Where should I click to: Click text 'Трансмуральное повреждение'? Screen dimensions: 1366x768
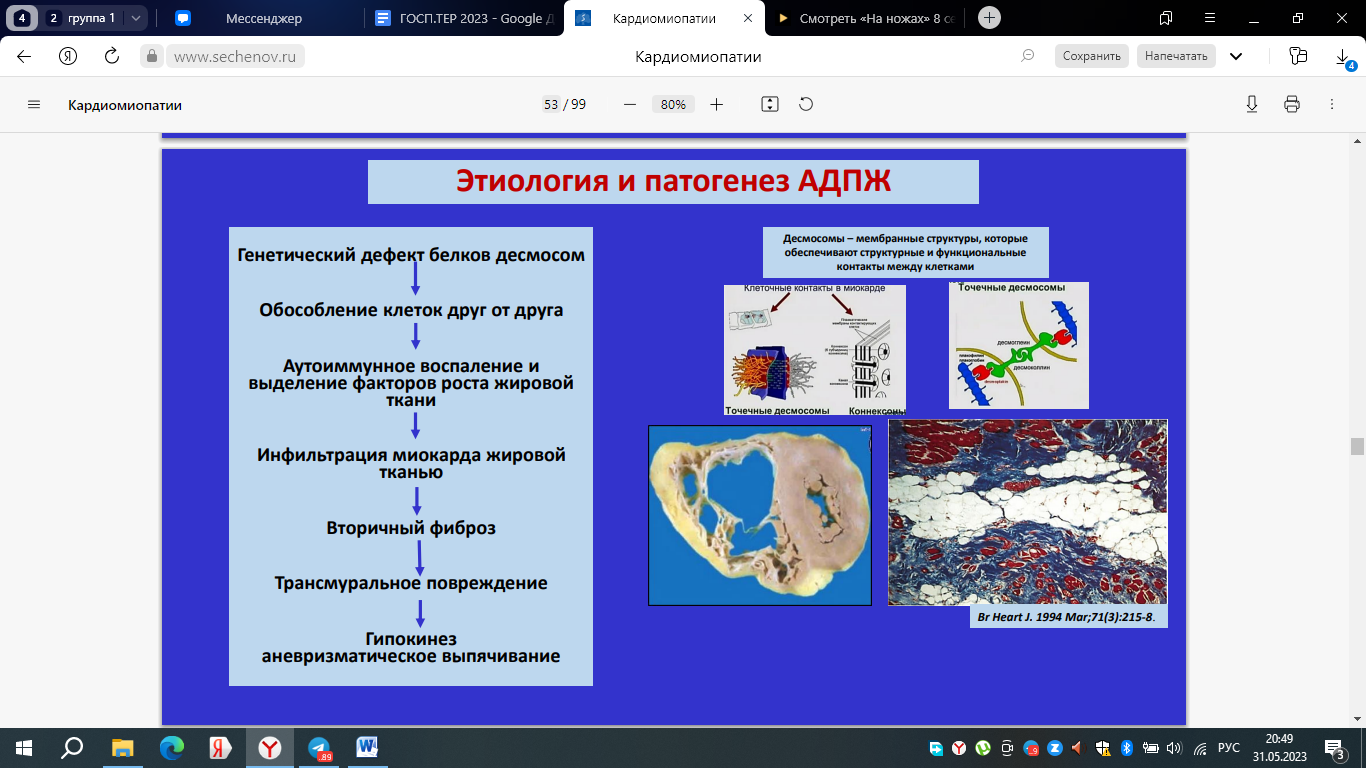point(411,583)
